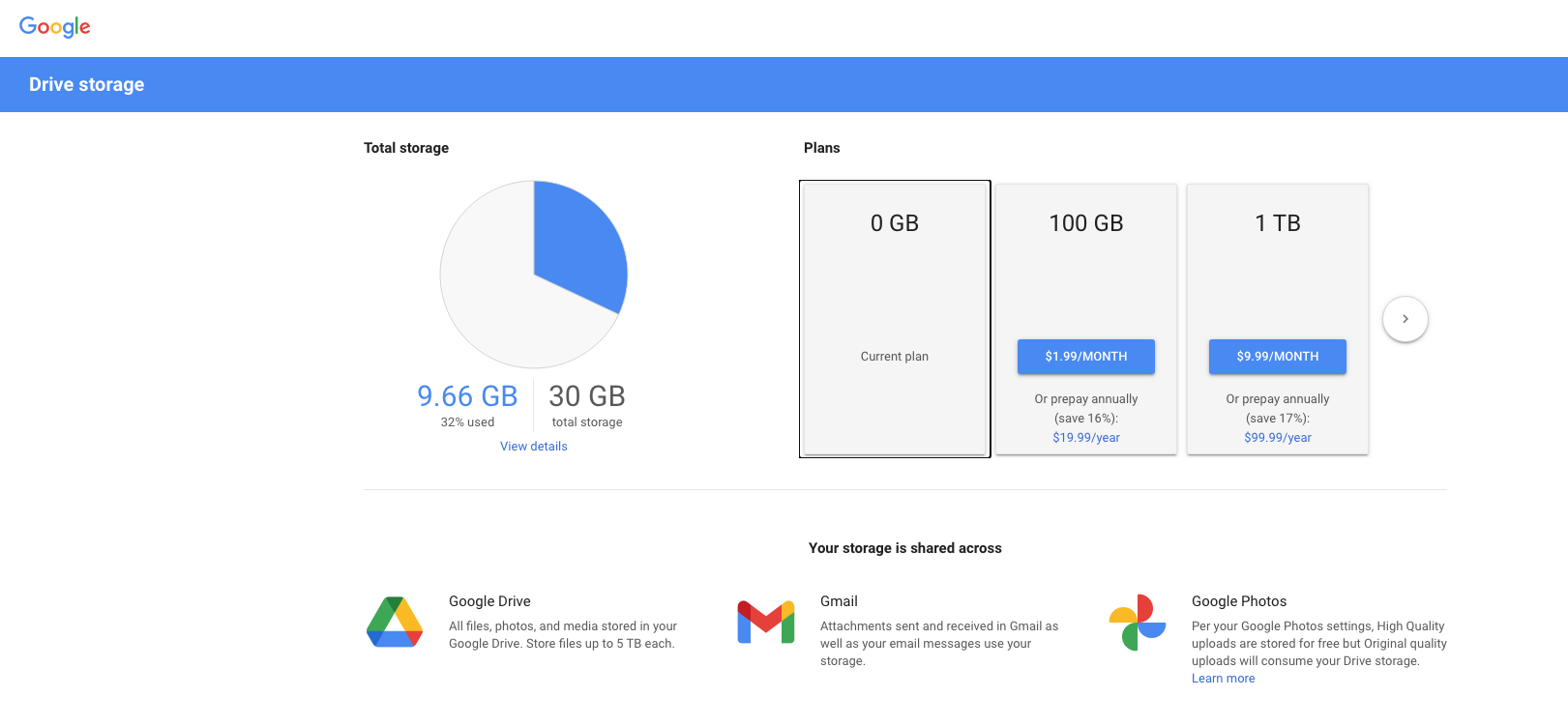This screenshot has height=726, width=1568.
Task: Click the 100 GB plan heading
Action: coord(1086,223)
